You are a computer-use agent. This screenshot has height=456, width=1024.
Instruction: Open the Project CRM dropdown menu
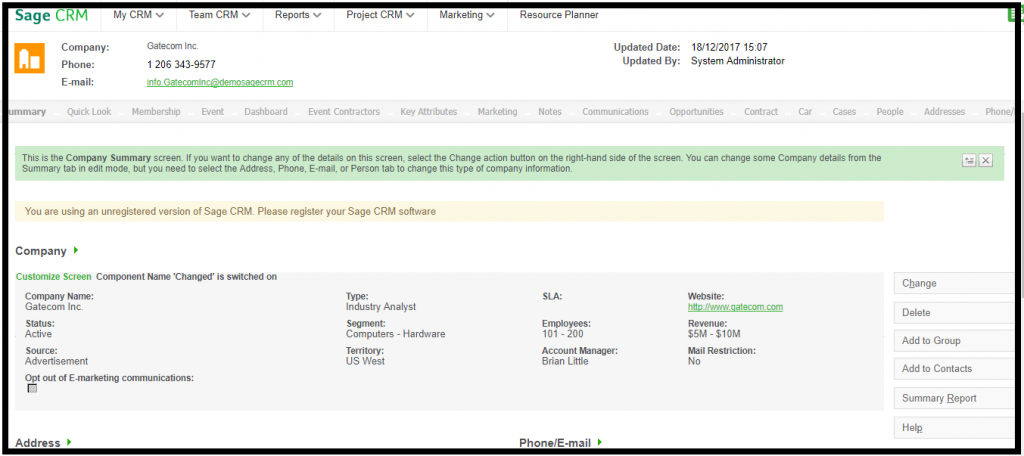(380, 15)
